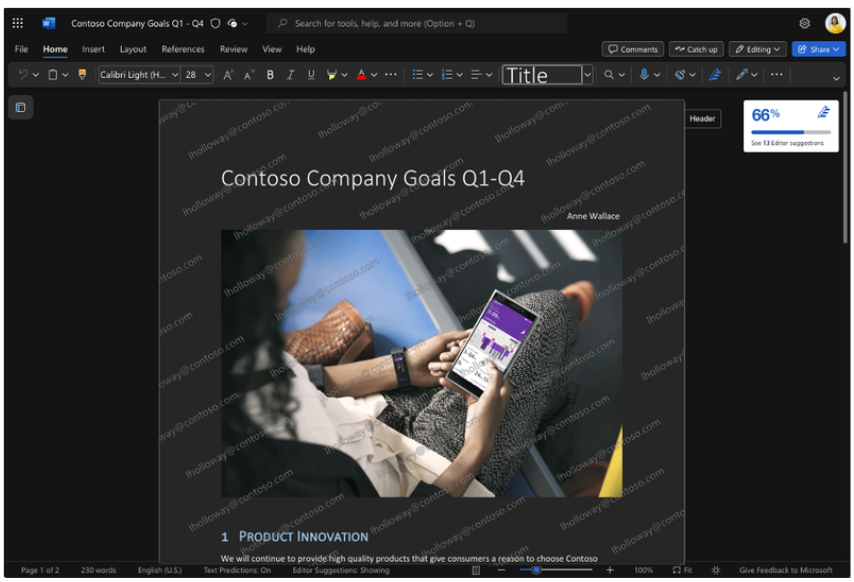Open more toolbar commands ellipsis at right
854x582 pixels.
[x=777, y=75]
